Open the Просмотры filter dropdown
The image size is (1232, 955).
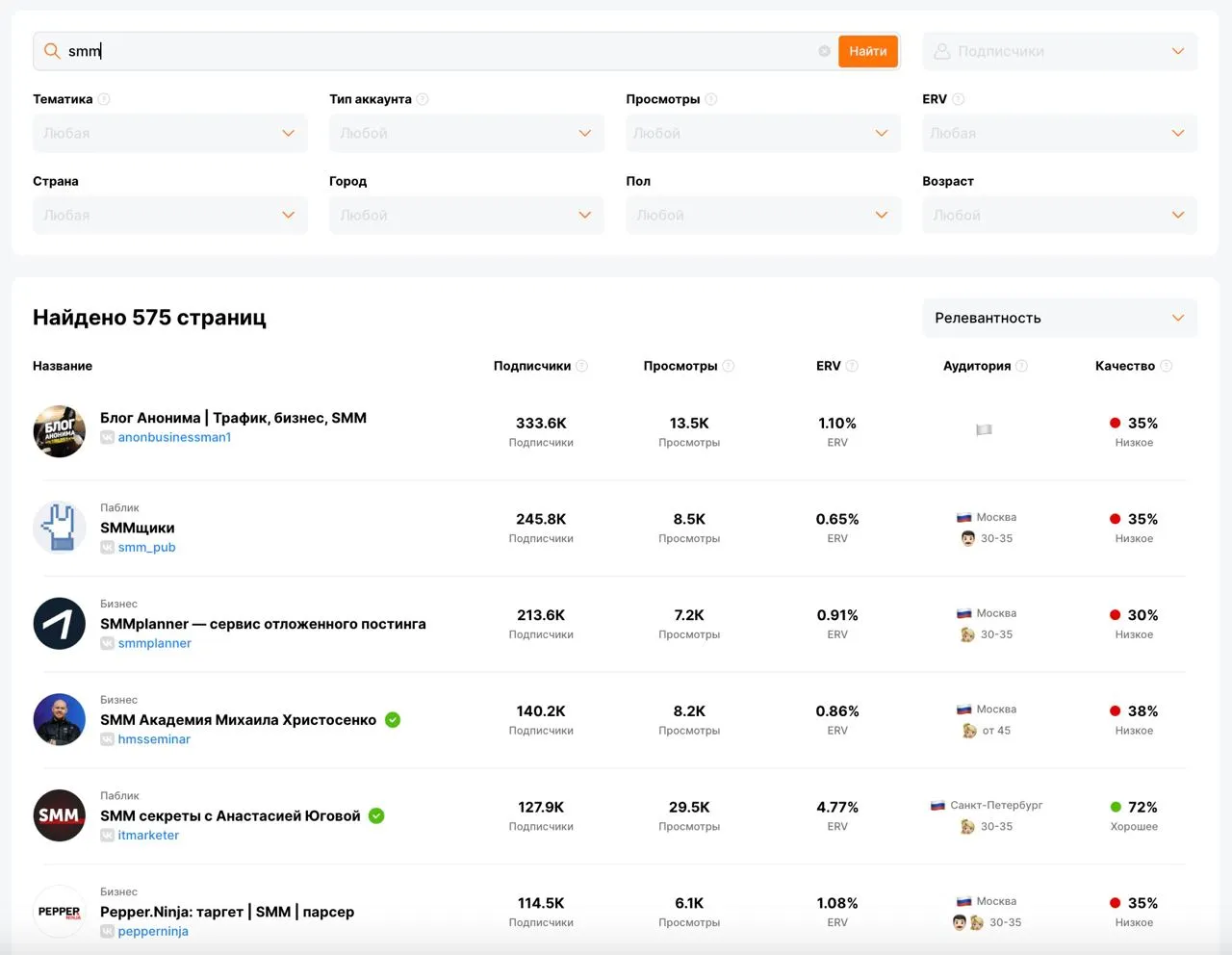tap(763, 133)
